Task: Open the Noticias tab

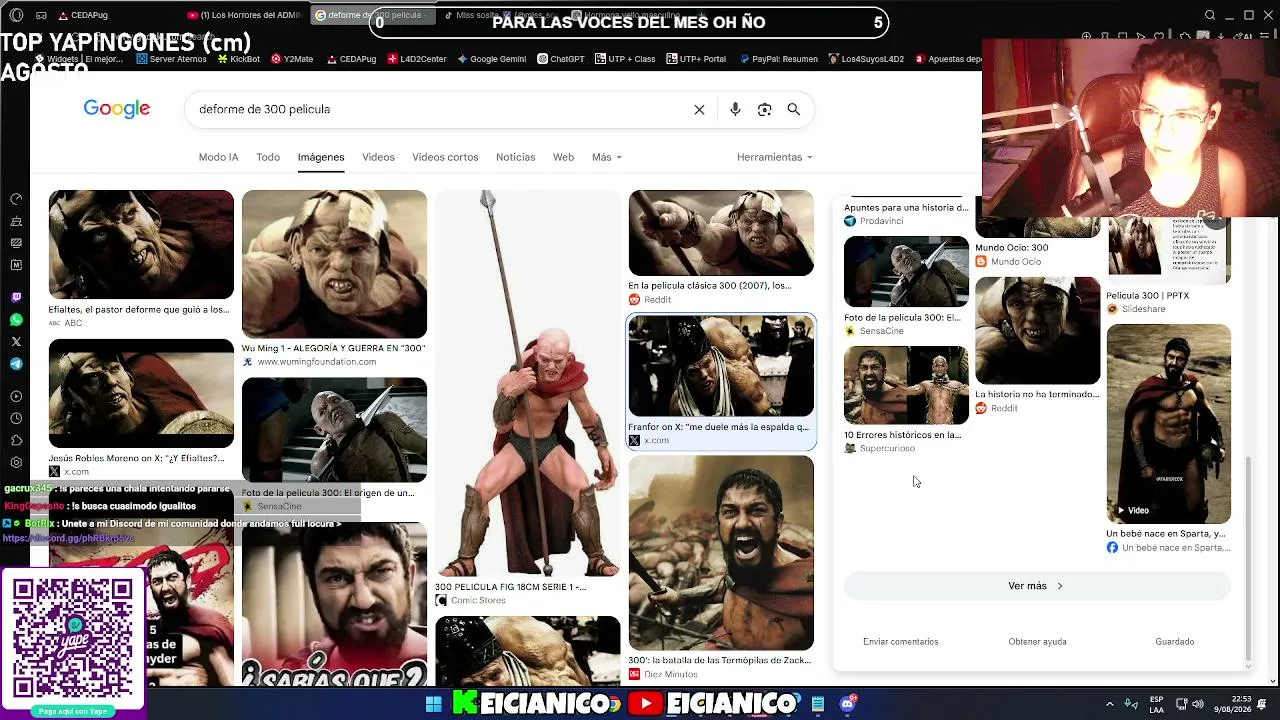Action: tap(516, 157)
